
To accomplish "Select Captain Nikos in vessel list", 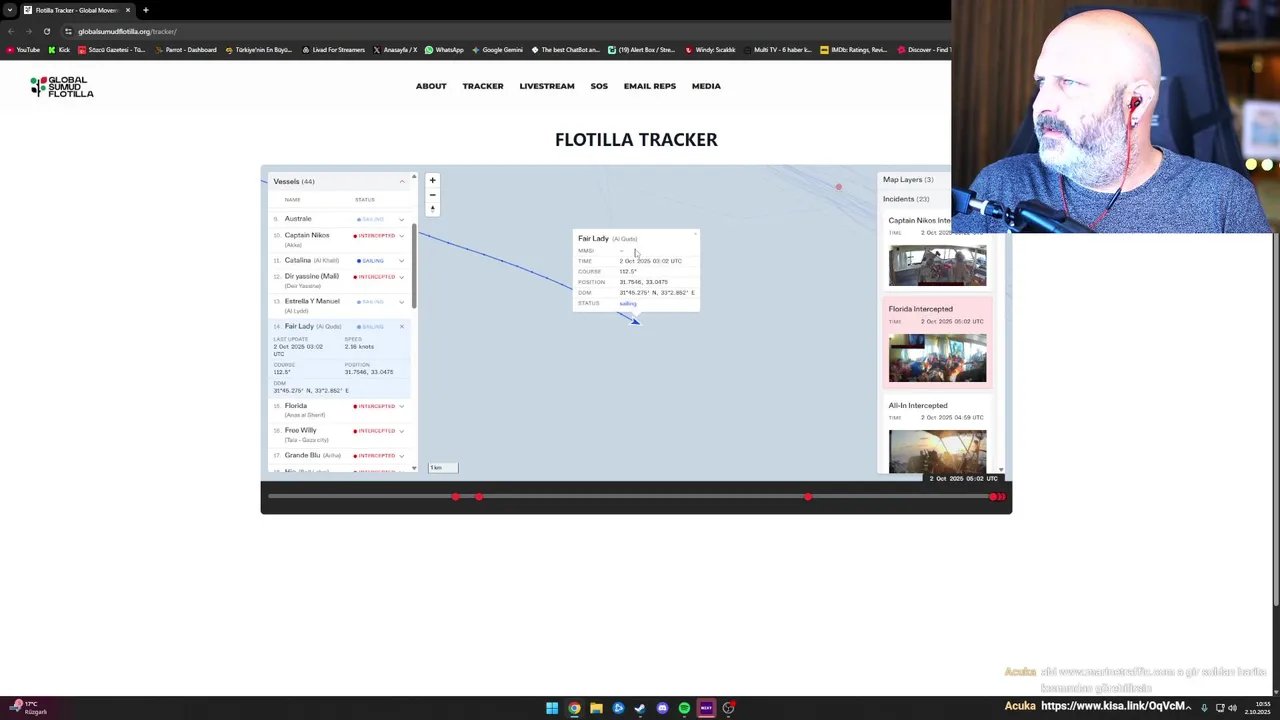I will 307,236.
